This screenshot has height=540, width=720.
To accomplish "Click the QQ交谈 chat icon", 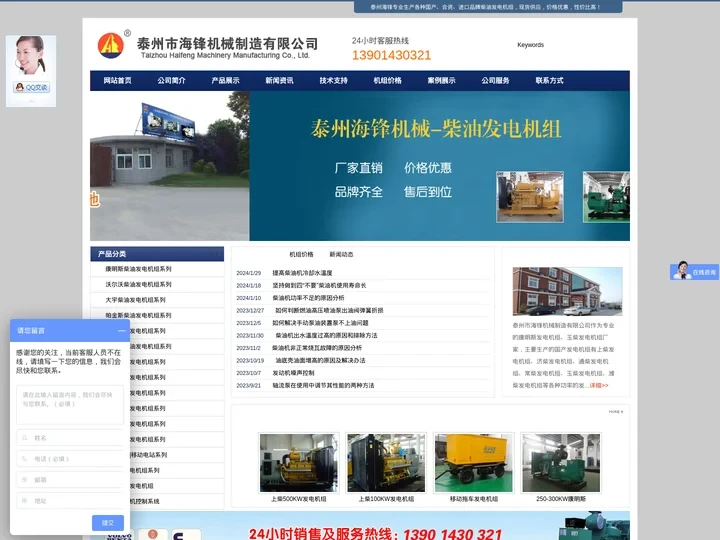I will click(x=31, y=88).
